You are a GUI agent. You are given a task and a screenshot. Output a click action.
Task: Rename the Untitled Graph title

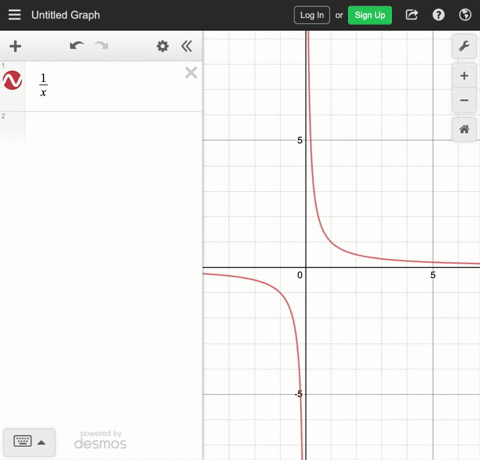coord(66,15)
